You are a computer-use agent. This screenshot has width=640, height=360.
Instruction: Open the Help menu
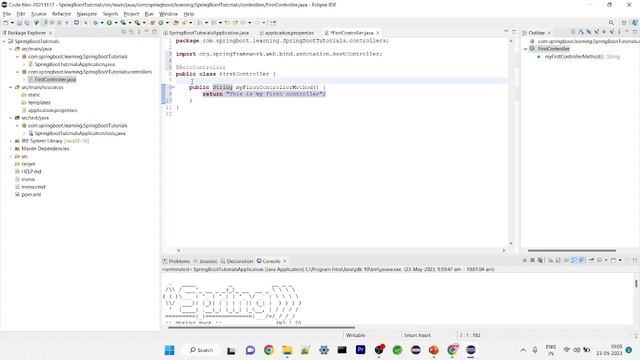click(189, 14)
